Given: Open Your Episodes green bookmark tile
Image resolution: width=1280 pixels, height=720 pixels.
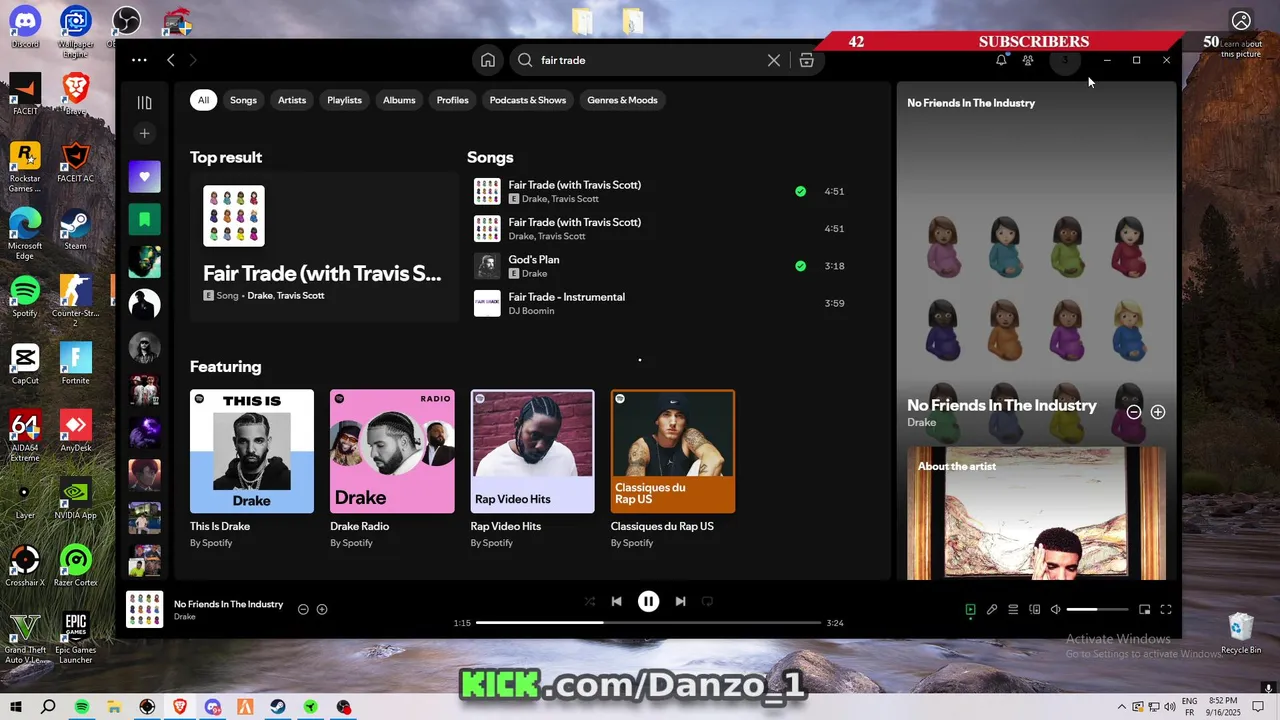Looking at the screenshot, I should click(144, 219).
